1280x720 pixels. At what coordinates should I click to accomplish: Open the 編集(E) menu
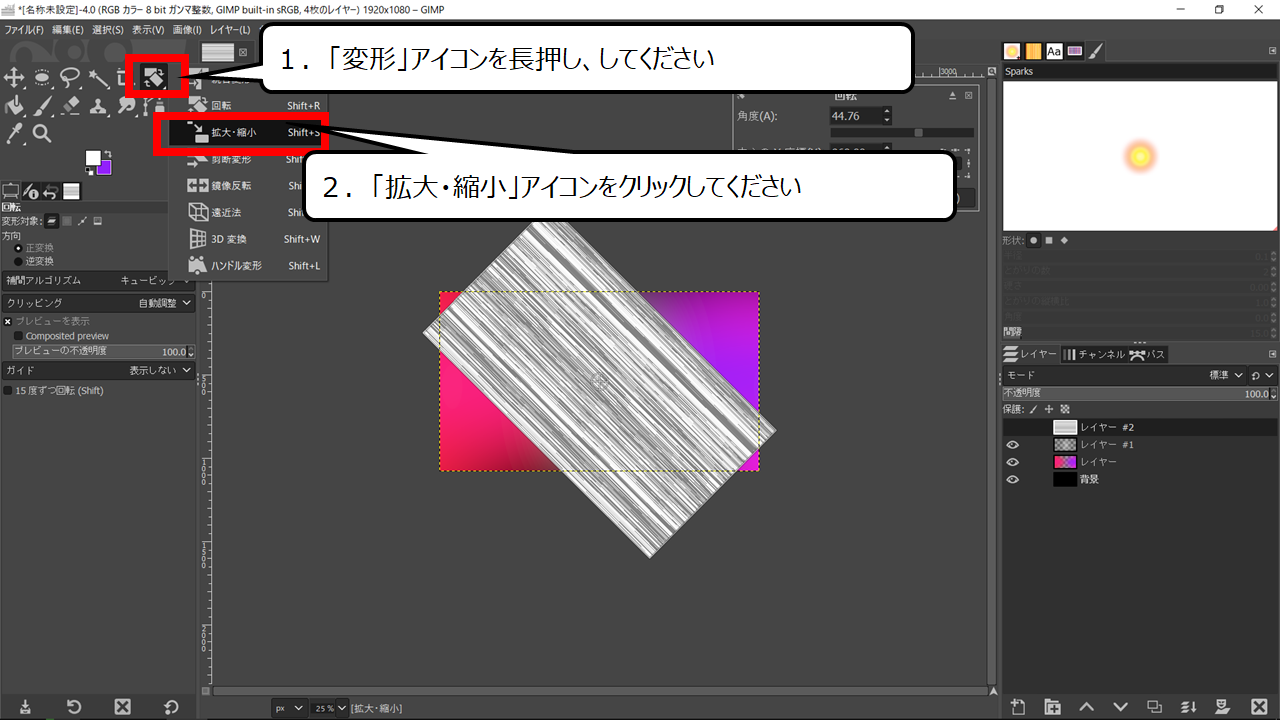68,30
